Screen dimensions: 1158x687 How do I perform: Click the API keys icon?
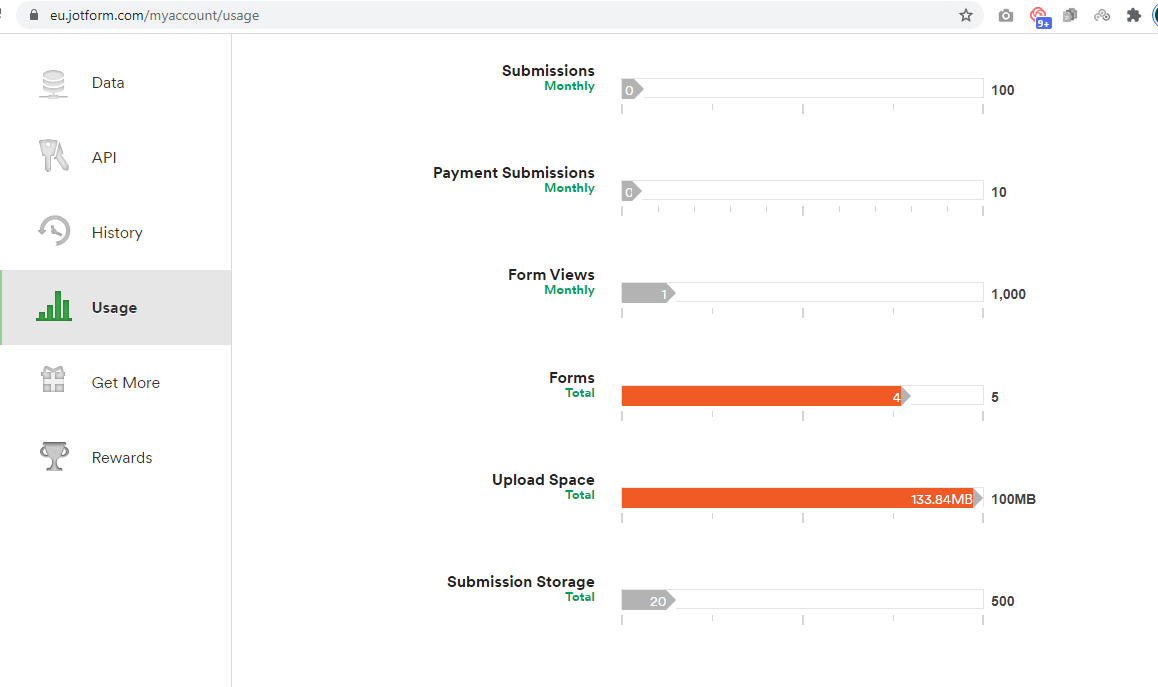(53, 157)
